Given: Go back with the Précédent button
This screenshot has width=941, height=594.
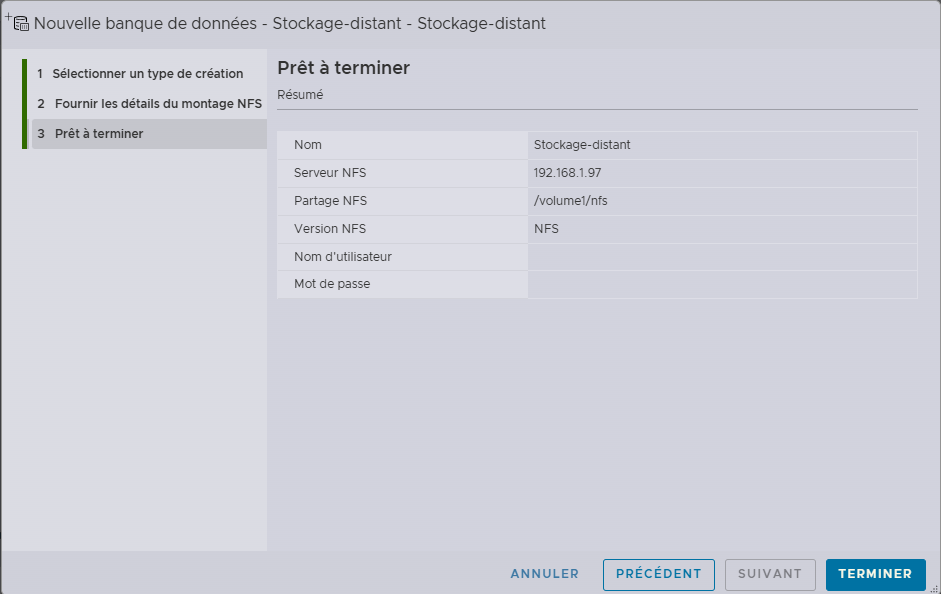Looking at the screenshot, I should (658, 574).
